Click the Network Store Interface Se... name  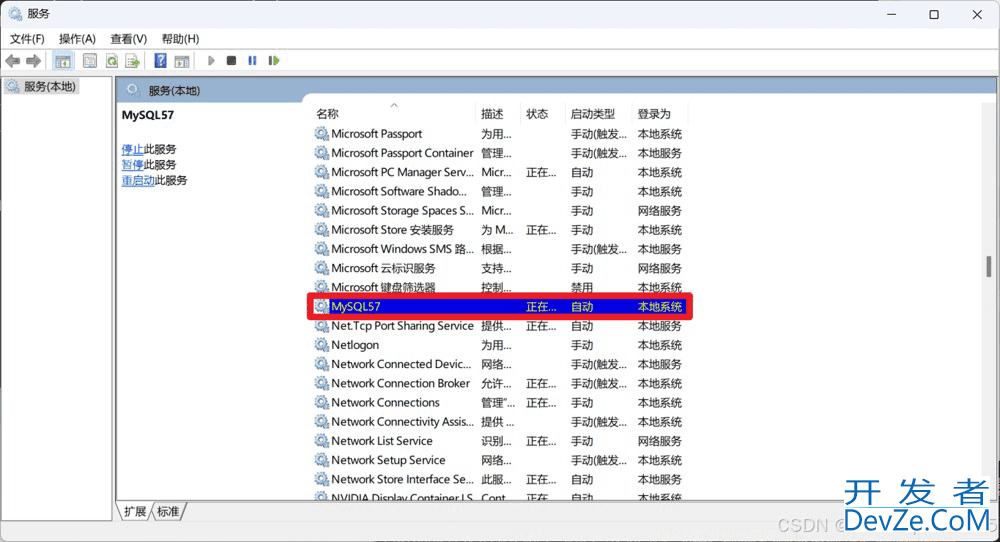[x=402, y=479]
